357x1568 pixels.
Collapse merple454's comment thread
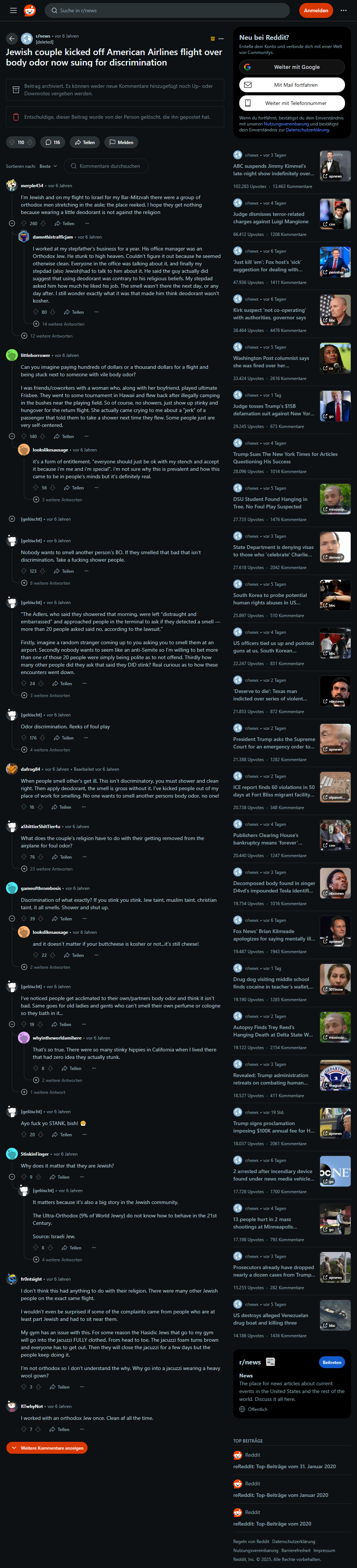(x=12, y=223)
